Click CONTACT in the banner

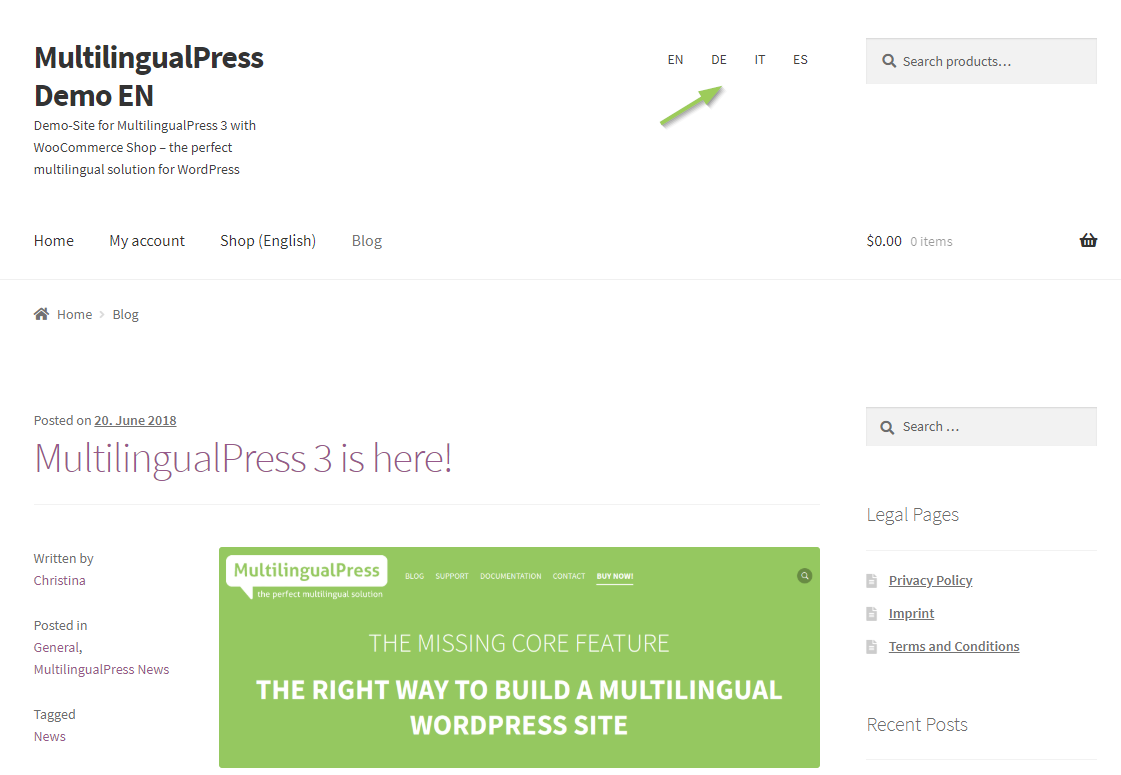coord(568,576)
